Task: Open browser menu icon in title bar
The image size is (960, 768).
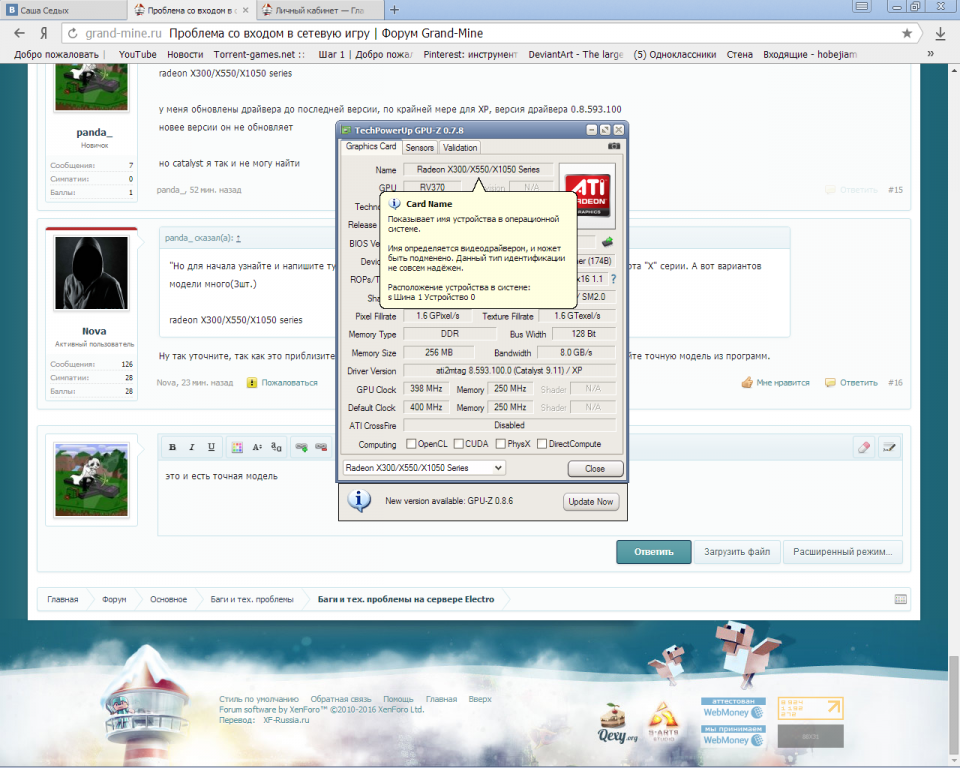Action: (862, 7)
